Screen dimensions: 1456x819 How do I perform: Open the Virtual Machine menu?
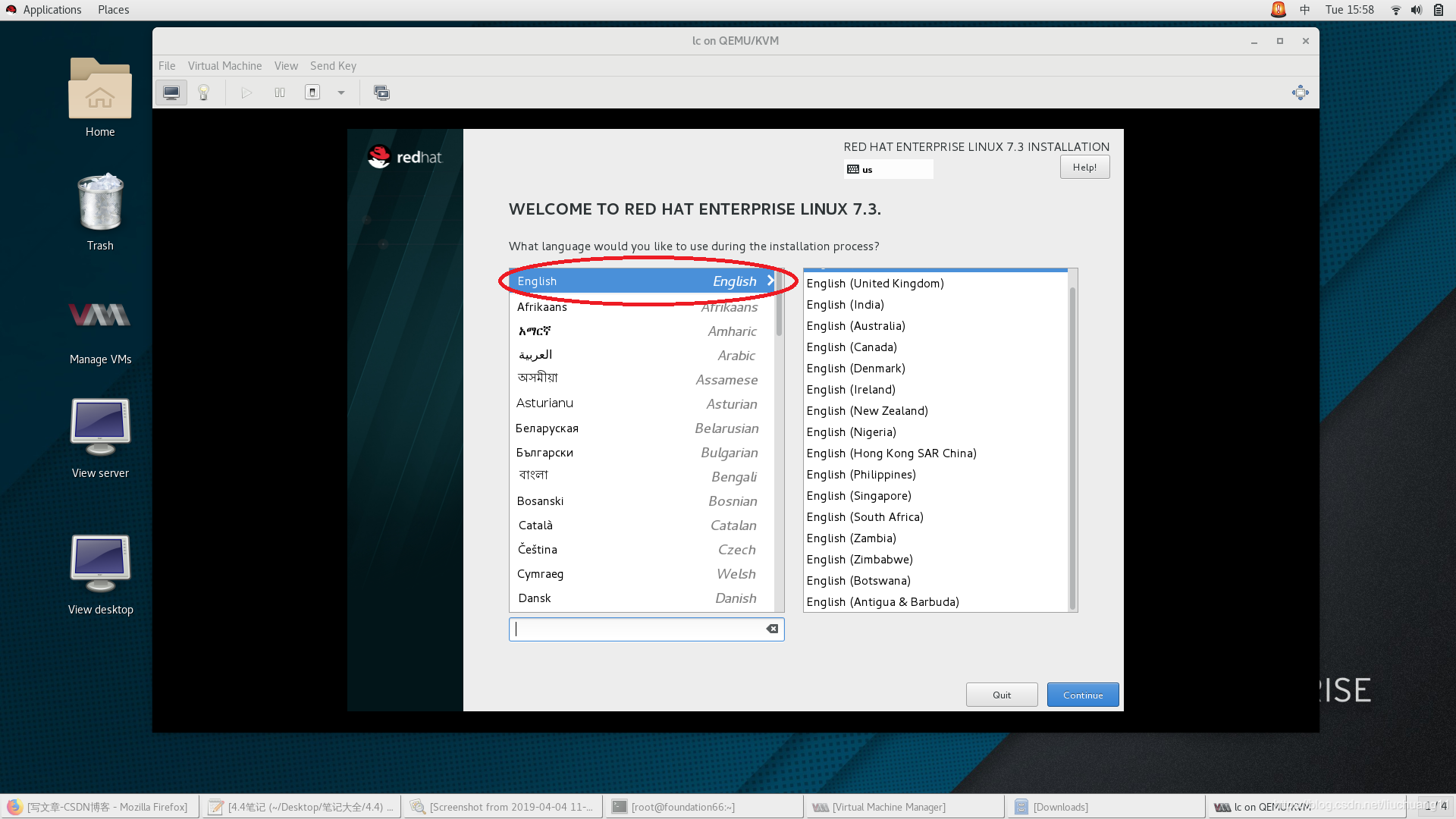(x=224, y=66)
